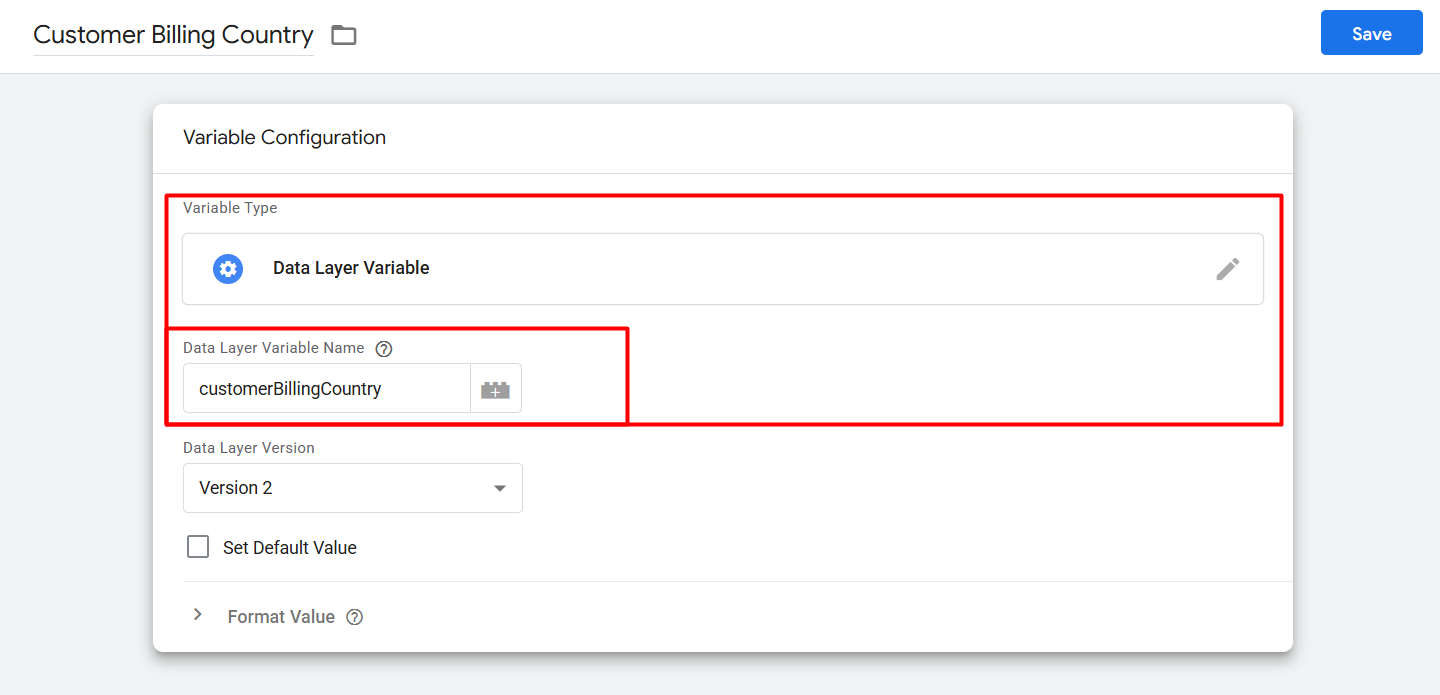Click the pencil icon to edit variable type
The image size is (1440, 695).
click(1228, 268)
